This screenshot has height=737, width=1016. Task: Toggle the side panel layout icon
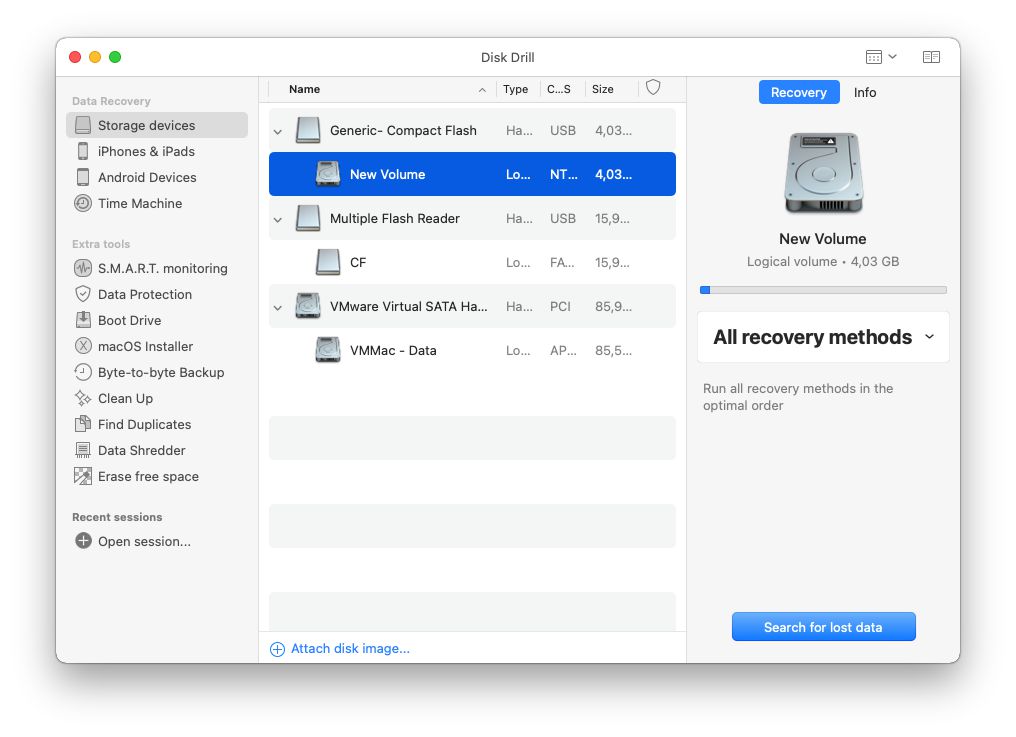931,57
